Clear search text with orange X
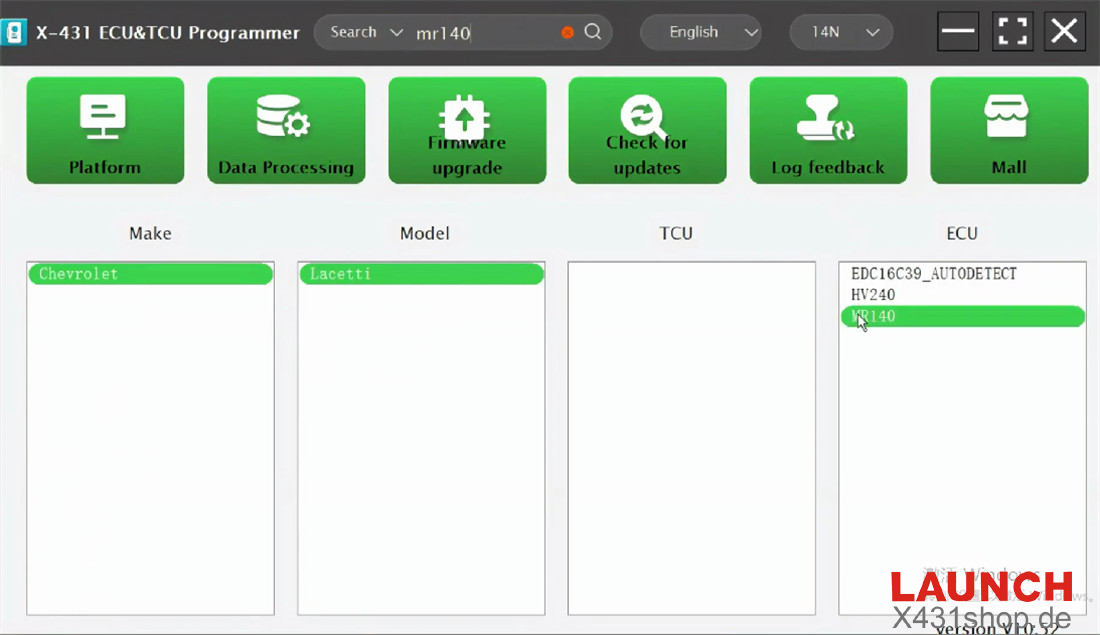 568,32
